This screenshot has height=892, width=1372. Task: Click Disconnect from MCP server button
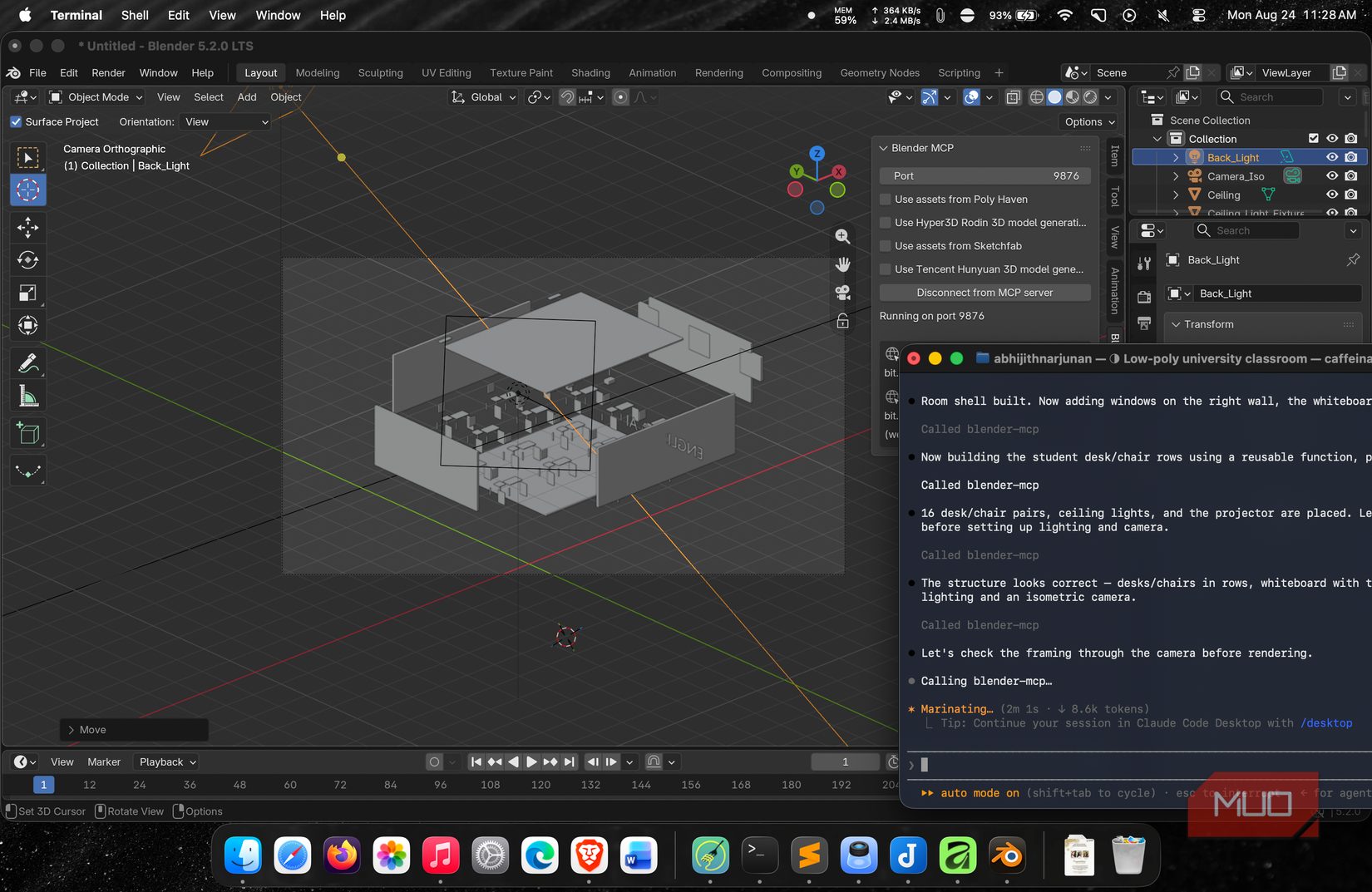[985, 293]
